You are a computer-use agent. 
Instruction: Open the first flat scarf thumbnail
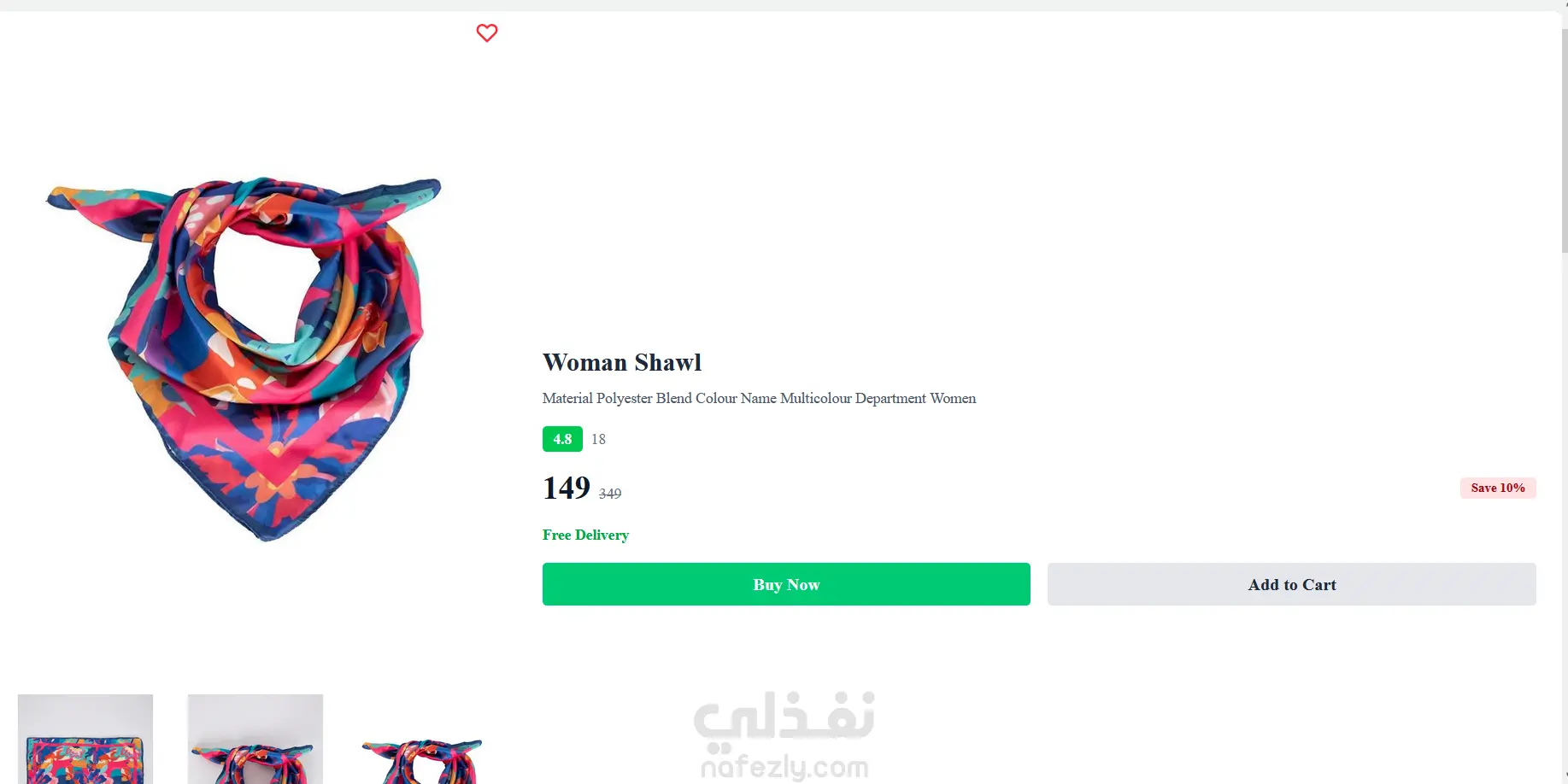(85, 739)
